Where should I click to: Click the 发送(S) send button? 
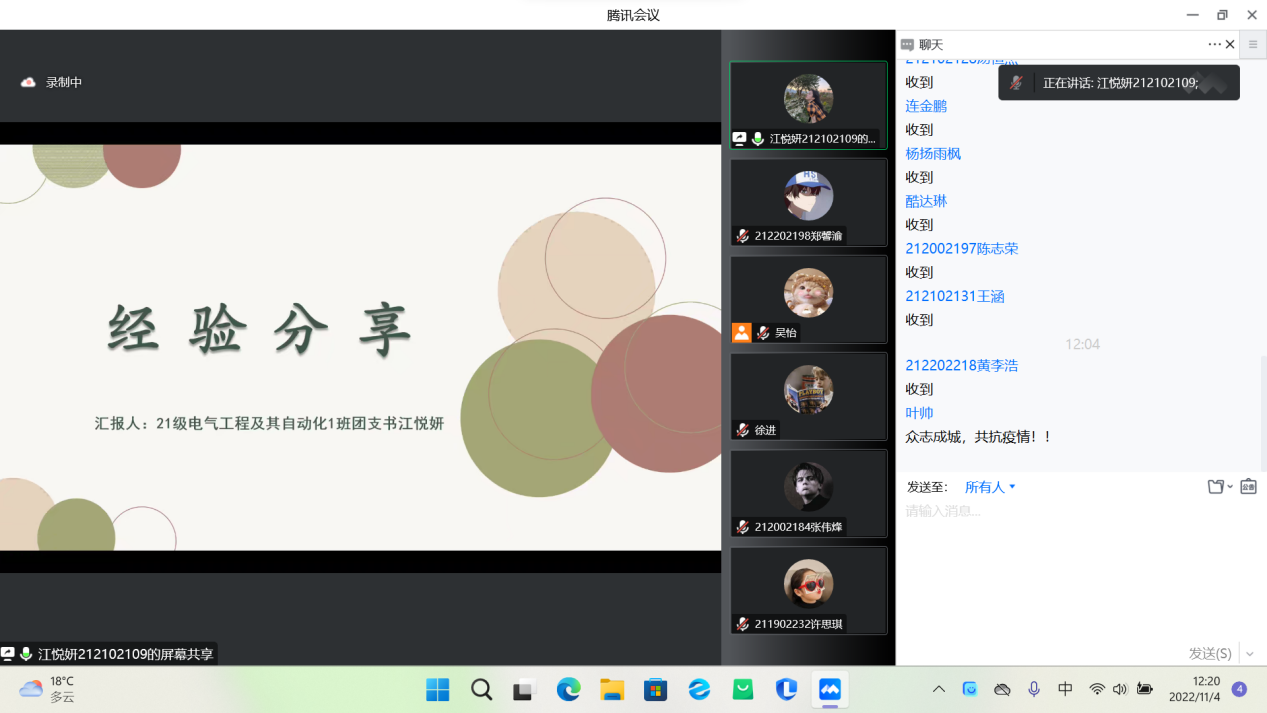click(1209, 652)
